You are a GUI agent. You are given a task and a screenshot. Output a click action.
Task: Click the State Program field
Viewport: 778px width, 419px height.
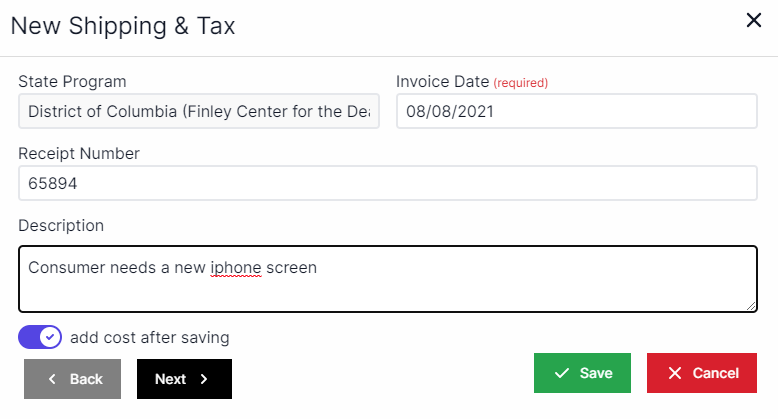click(198, 111)
